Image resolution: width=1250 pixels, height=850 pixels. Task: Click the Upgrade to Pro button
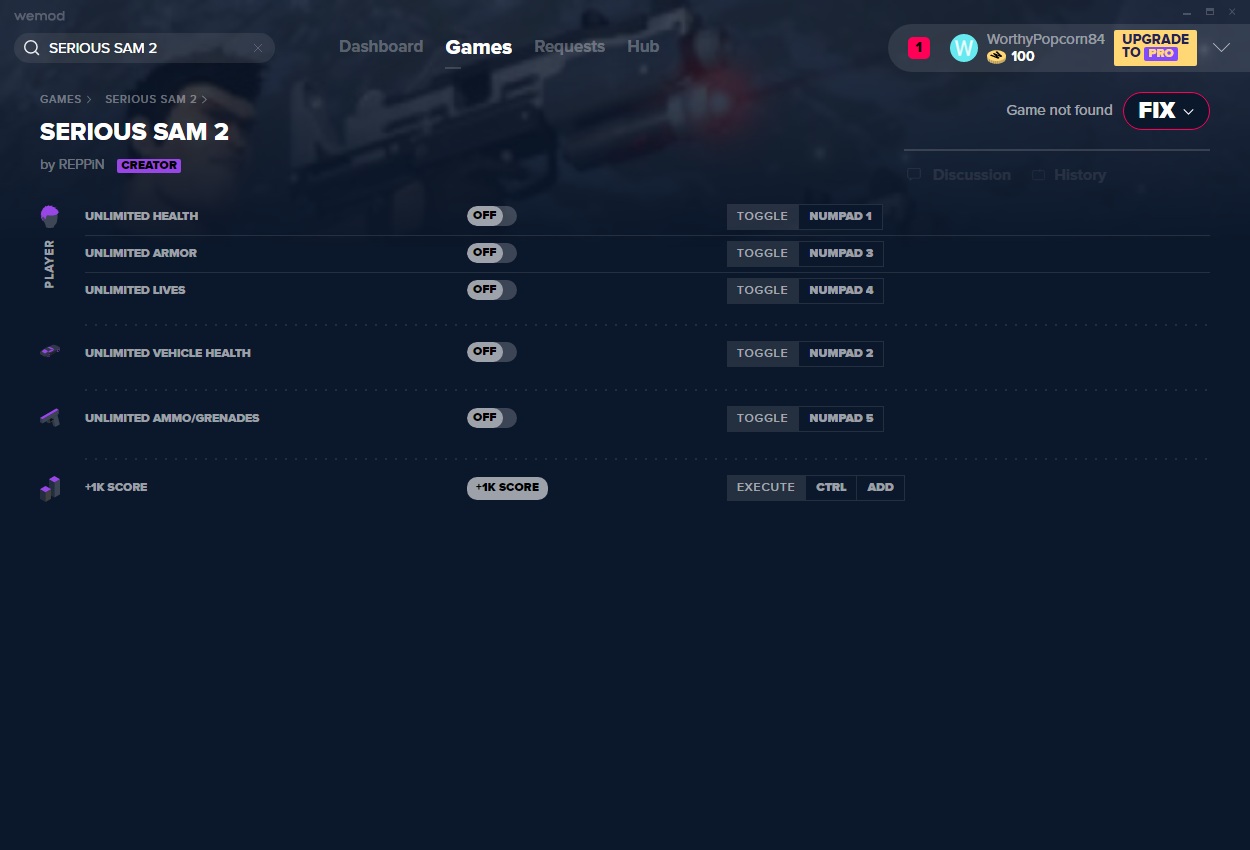pyautogui.click(x=1154, y=47)
